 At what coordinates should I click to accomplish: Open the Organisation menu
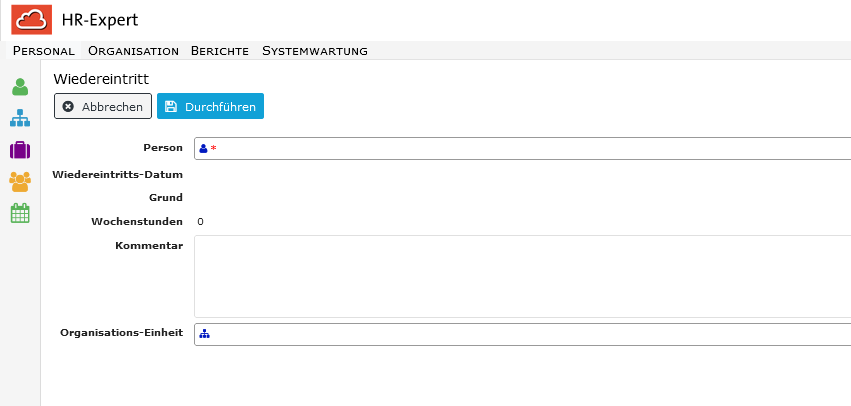tap(134, 51)
